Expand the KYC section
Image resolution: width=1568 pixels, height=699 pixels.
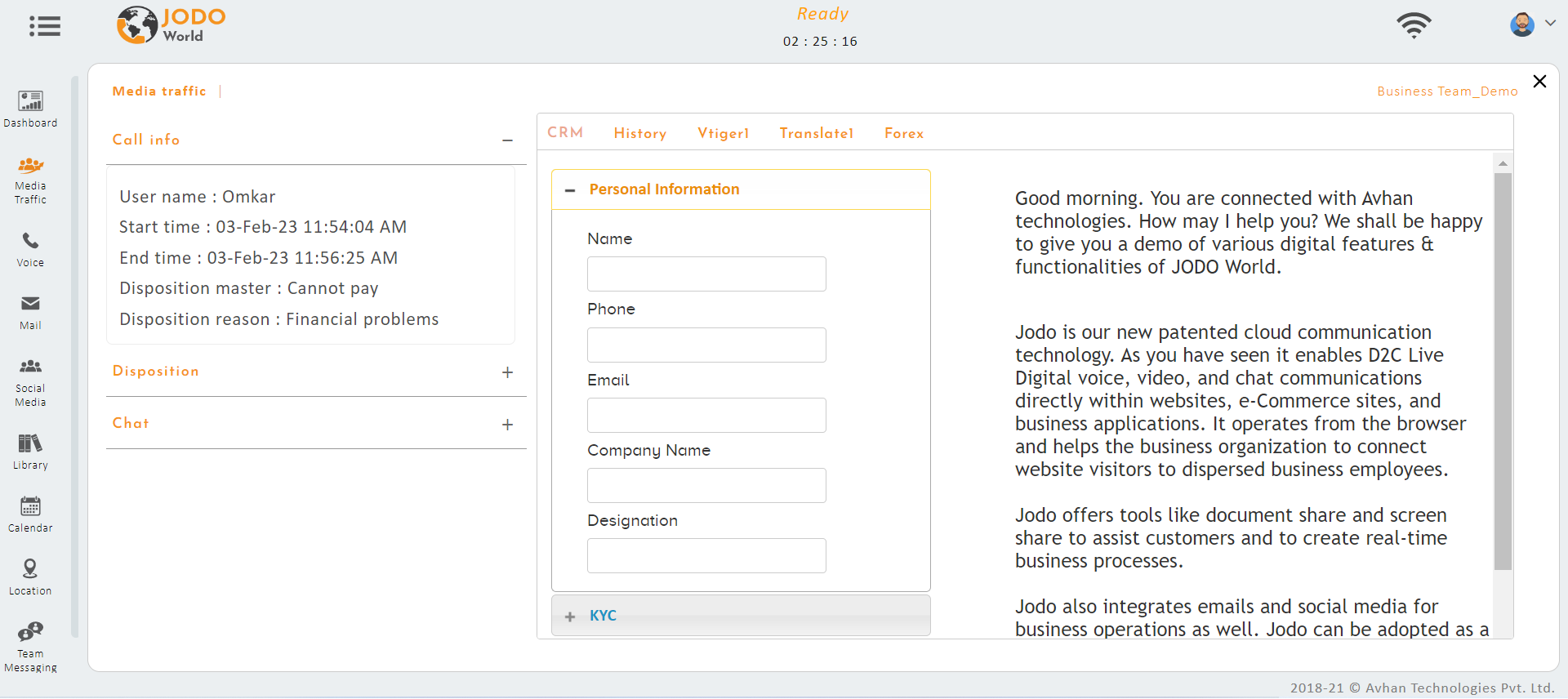pos(570,617)
